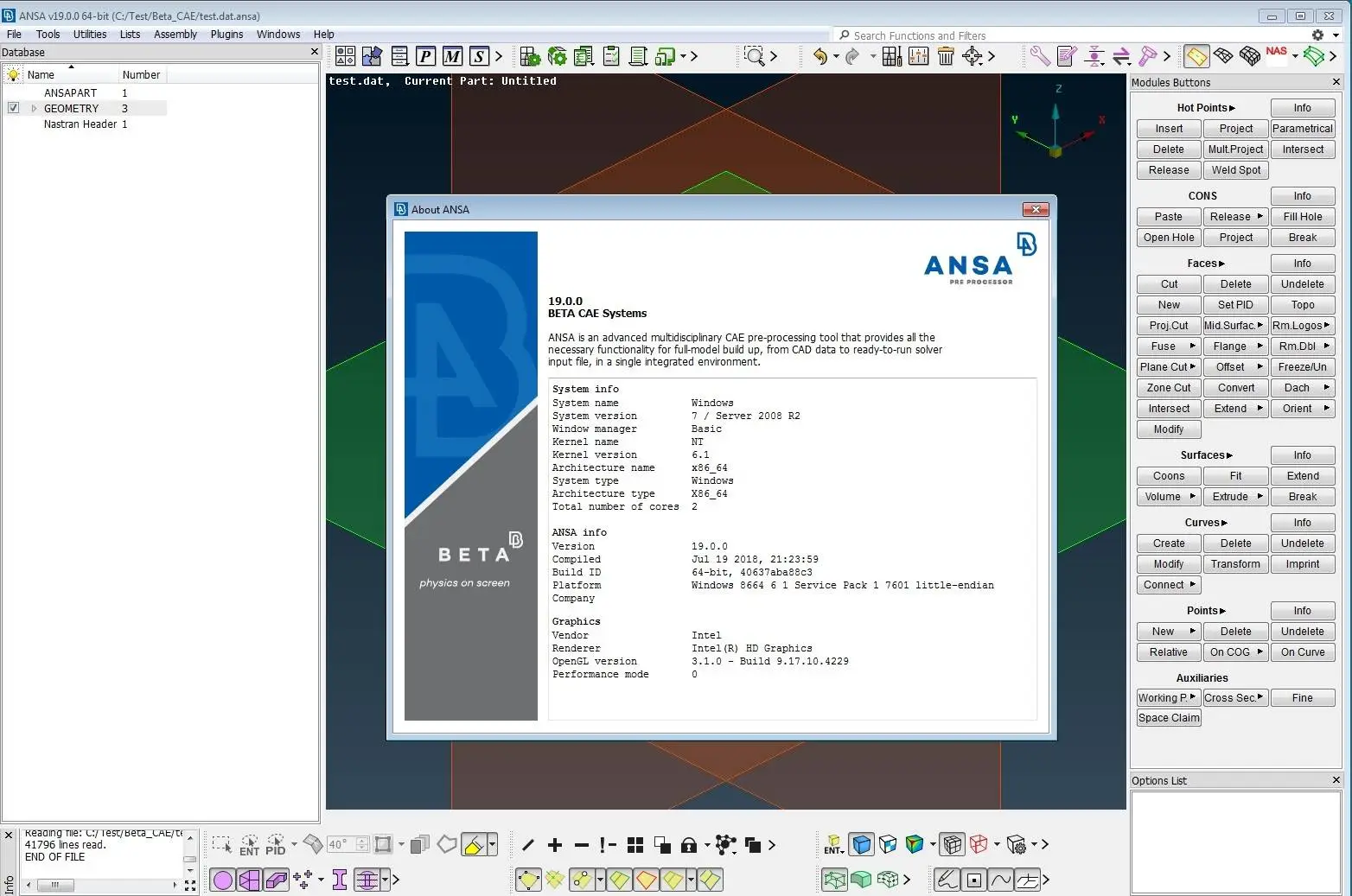Viewport: 1352px width, 896px height.
Task: Click the red wireframe cube icon
Action: click(x=979, y=844)
